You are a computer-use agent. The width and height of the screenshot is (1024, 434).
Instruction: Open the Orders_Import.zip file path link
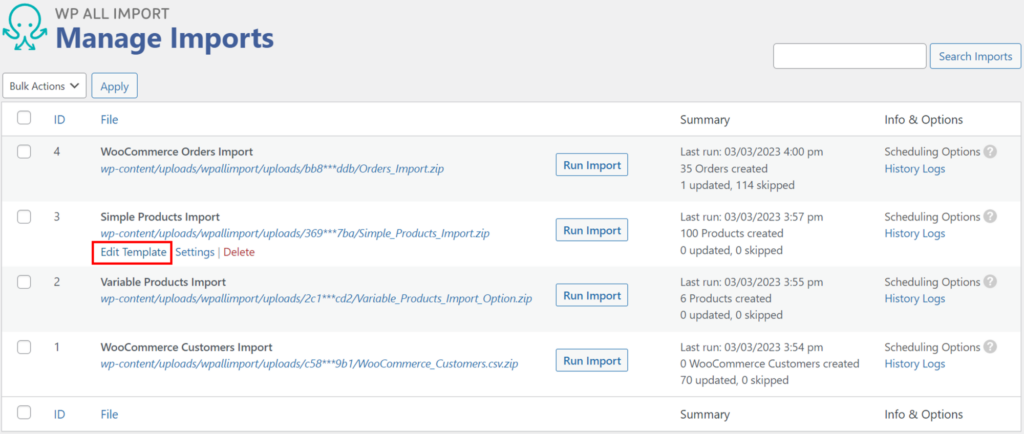273,168
